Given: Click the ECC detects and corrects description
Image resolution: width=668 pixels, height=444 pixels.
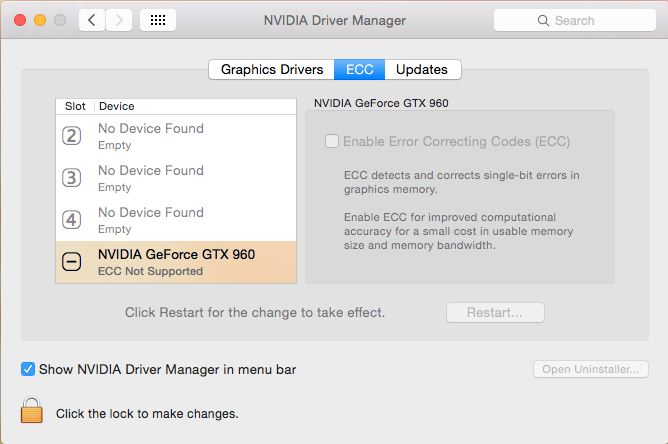Looking at the screenshot, I should (x=462, y=182).
